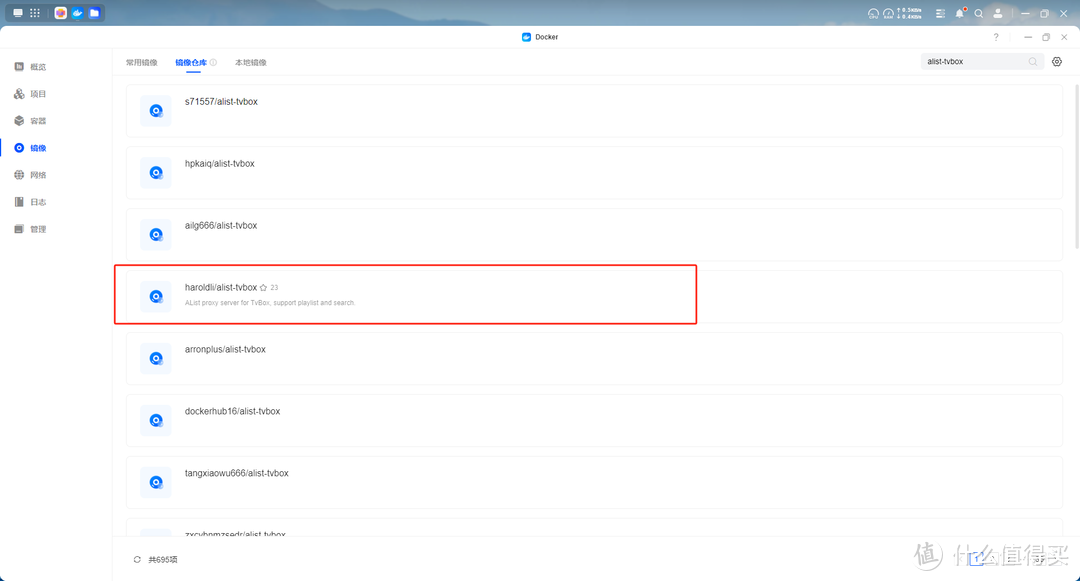Image resolution: width=1080 pixels, height=581 pixels.
Task: Open the apps grid launcher in taskbar
Action: point(35,13)
